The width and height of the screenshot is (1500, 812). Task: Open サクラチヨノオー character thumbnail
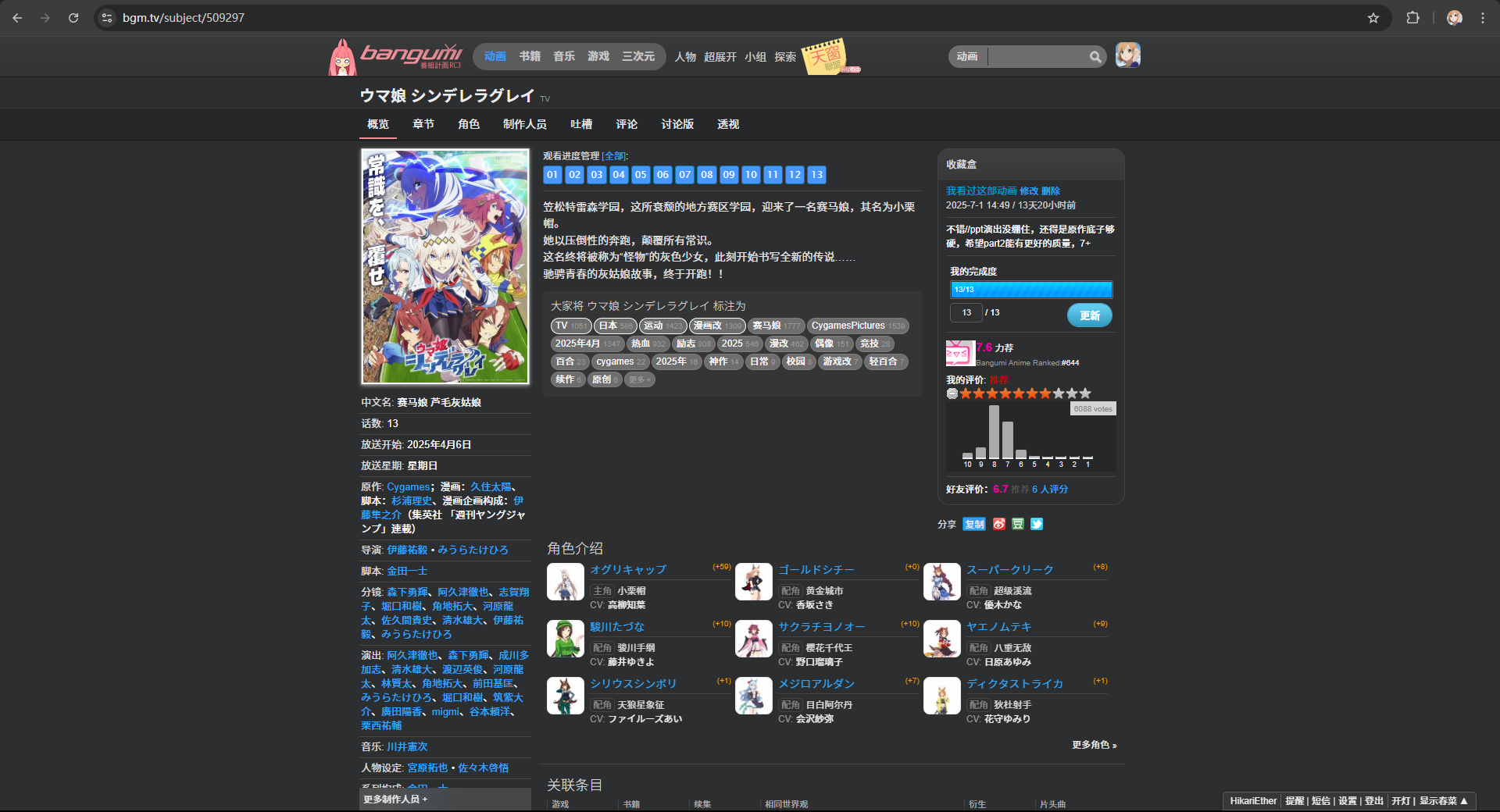pos(754,639)
